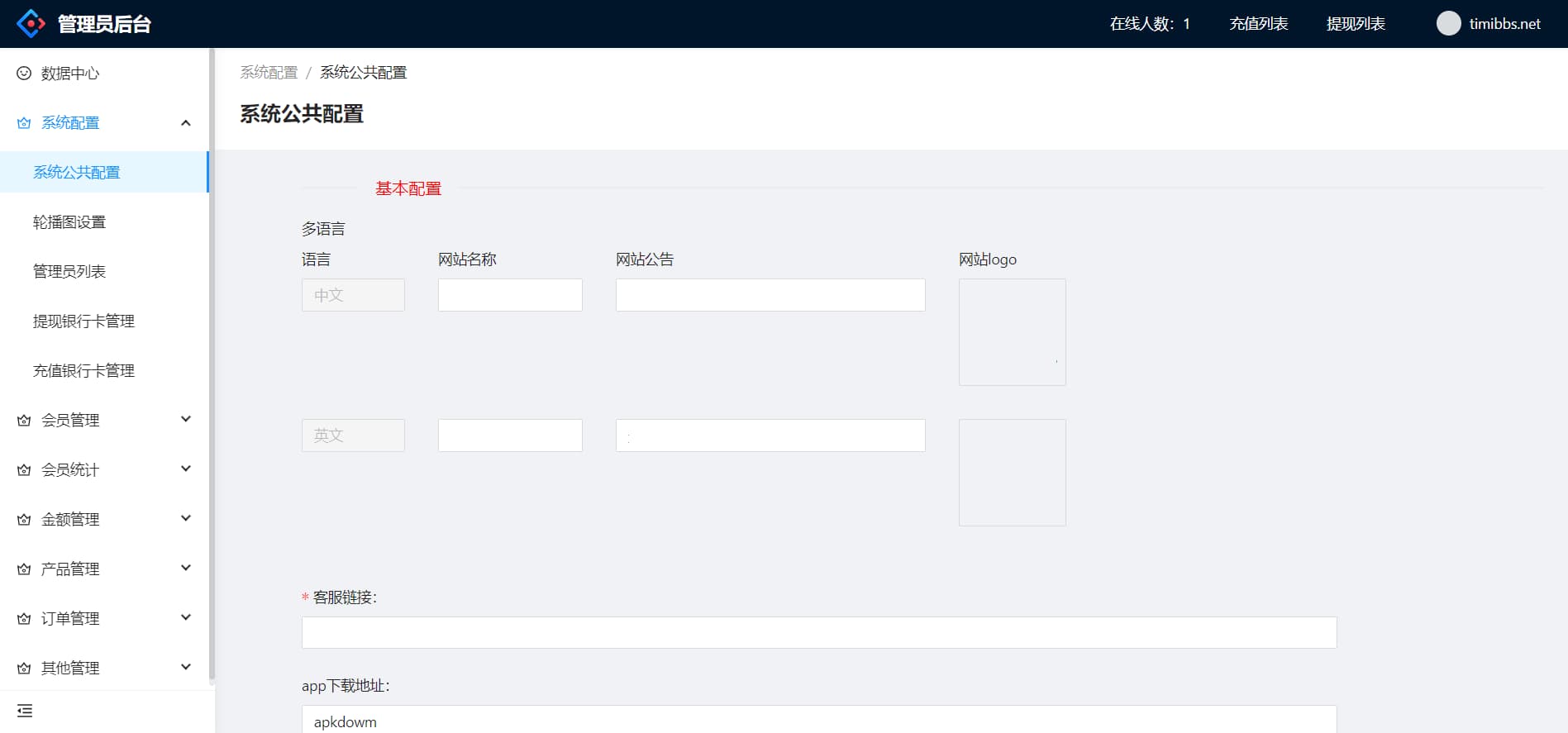Screen dimensions: 1568x733
Task: Open 充值列表 in the top bar
Action: (x=1258, y=24)
